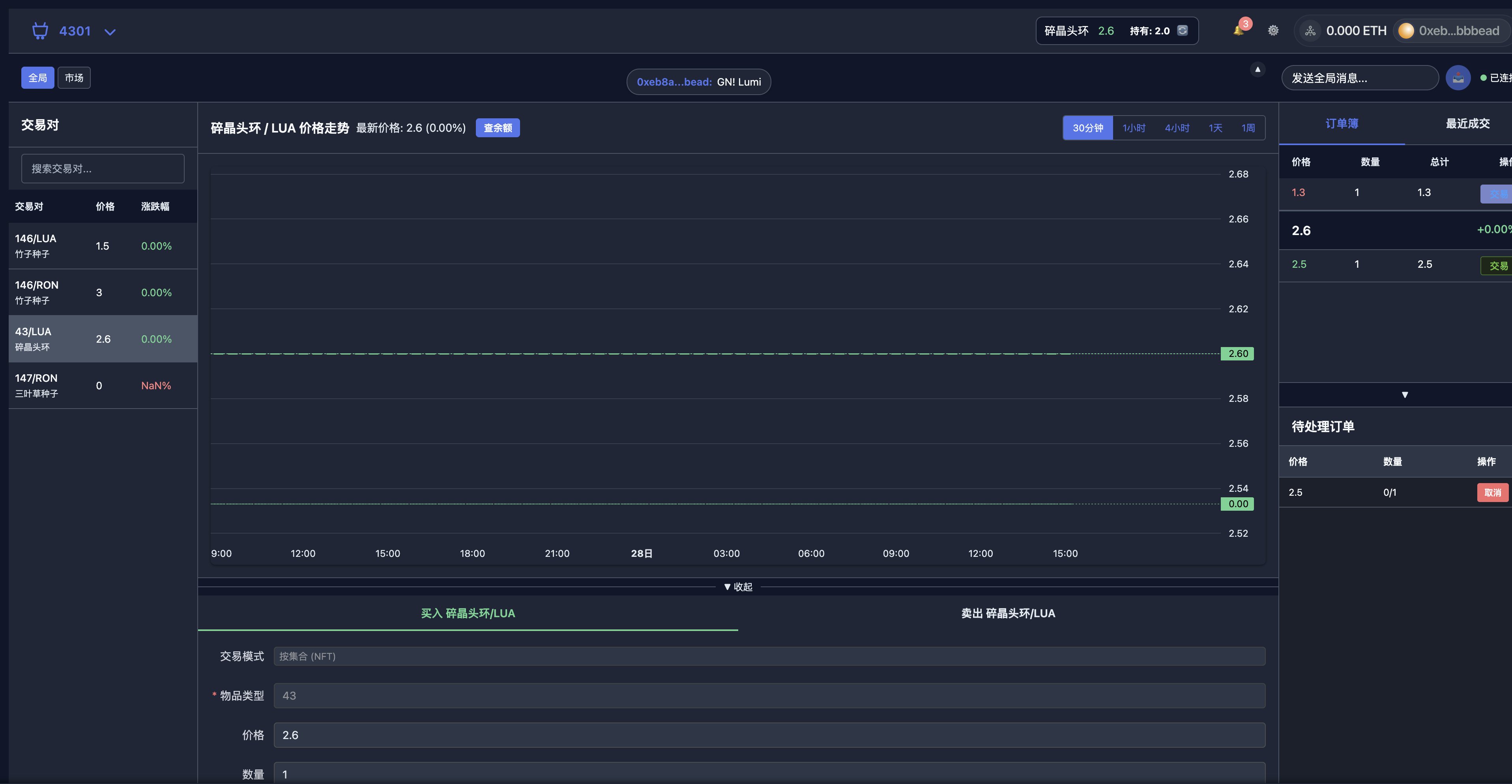Select the 43/LUA 碎晶头环 pair
This screenshot has width=1512, height=784.
pyautogui.click(x=103, y=339)
